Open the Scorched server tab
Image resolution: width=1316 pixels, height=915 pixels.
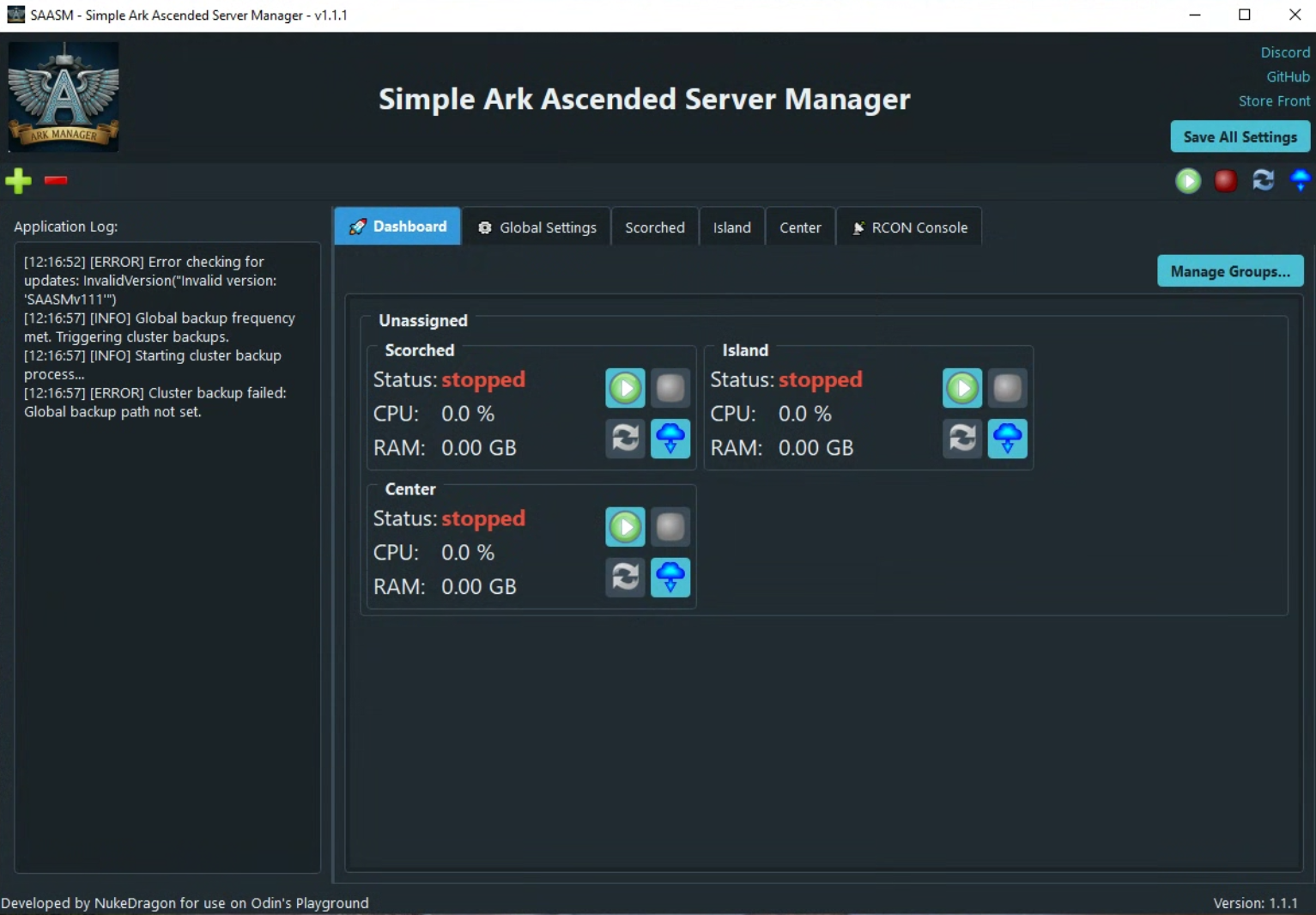[x=654, y=227]
